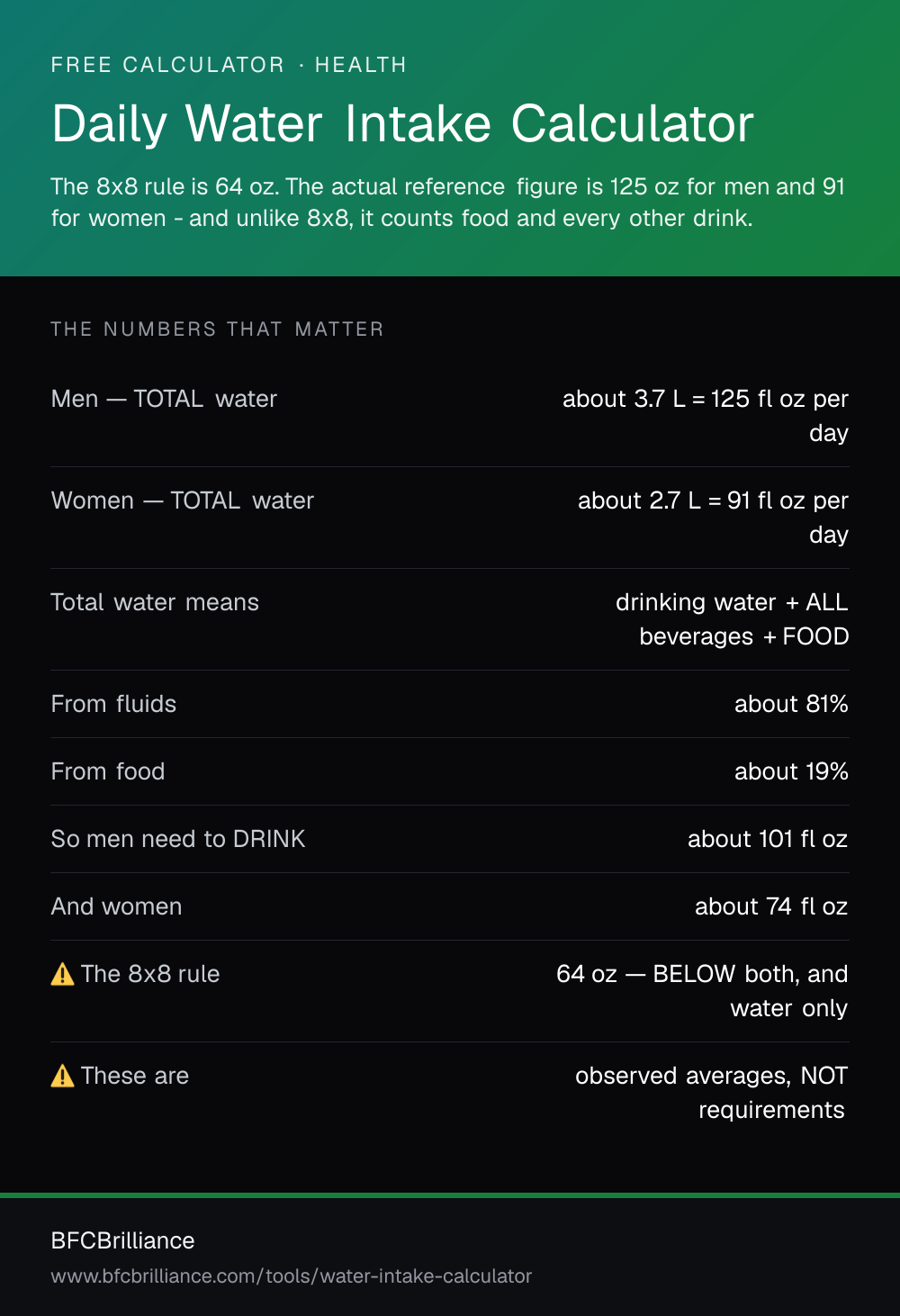Select the Daily Water Intake Calculator title
900x1316 pixels.
(402, 124)
